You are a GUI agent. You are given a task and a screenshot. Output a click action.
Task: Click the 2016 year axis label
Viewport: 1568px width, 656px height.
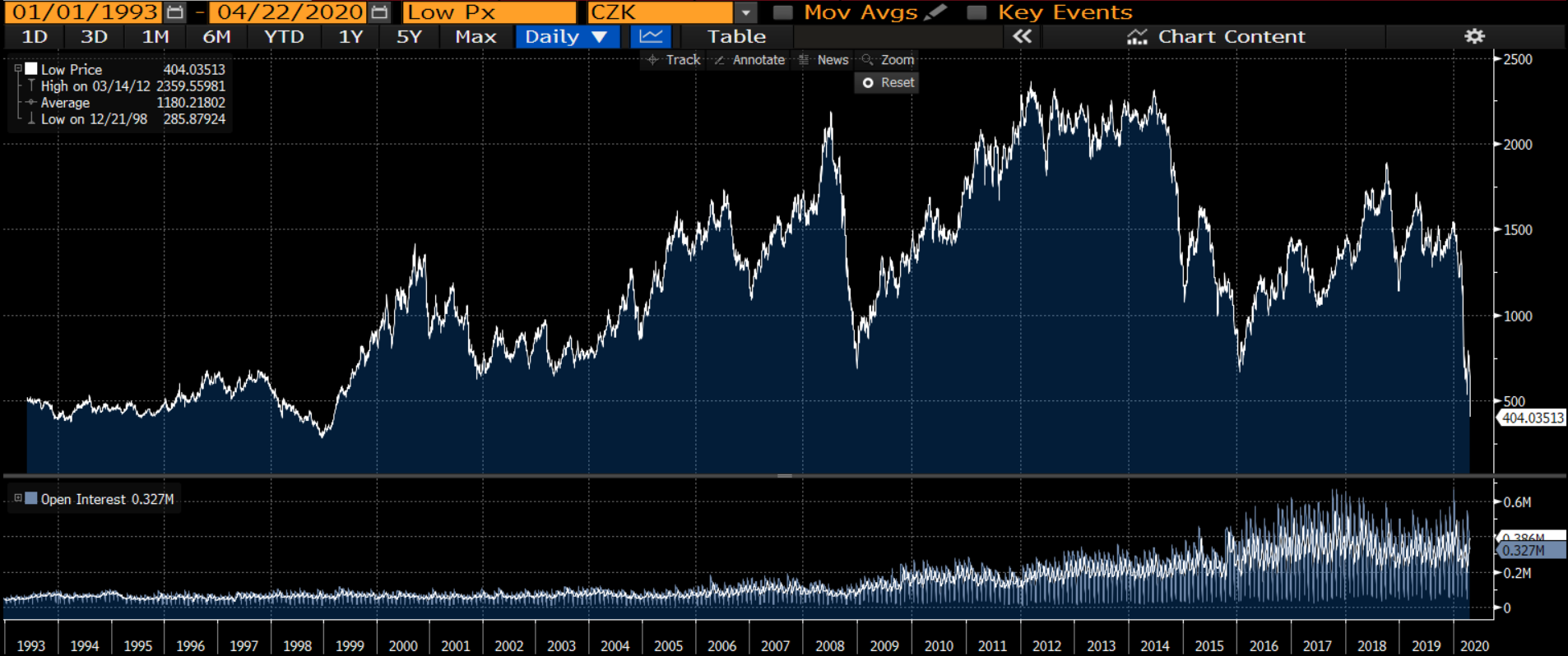tap(1264, 646)
